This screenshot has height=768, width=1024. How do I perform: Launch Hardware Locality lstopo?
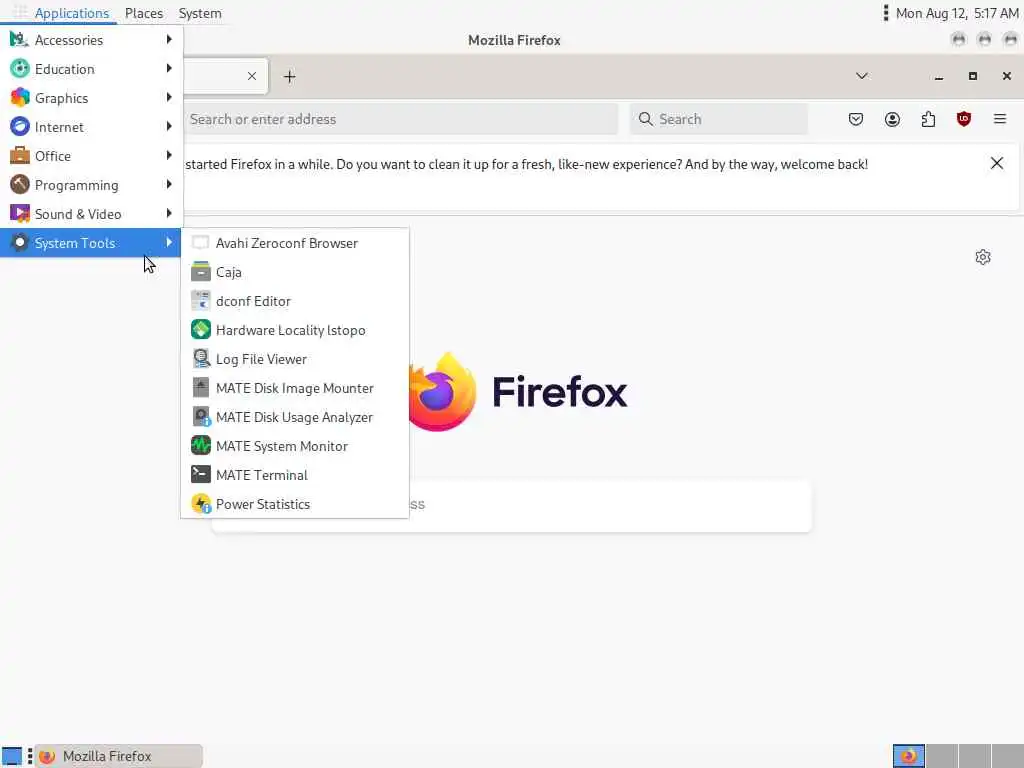point(295,330)
